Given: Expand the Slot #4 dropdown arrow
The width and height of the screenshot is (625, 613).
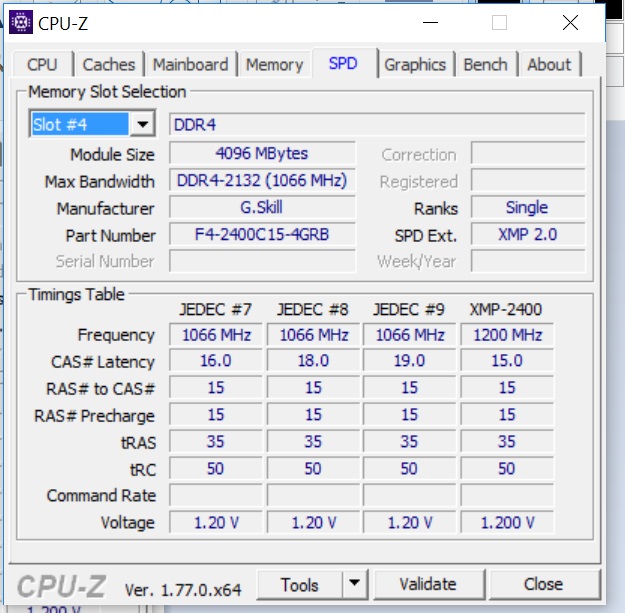Looking at the screenshot, I should coord(142,124).
